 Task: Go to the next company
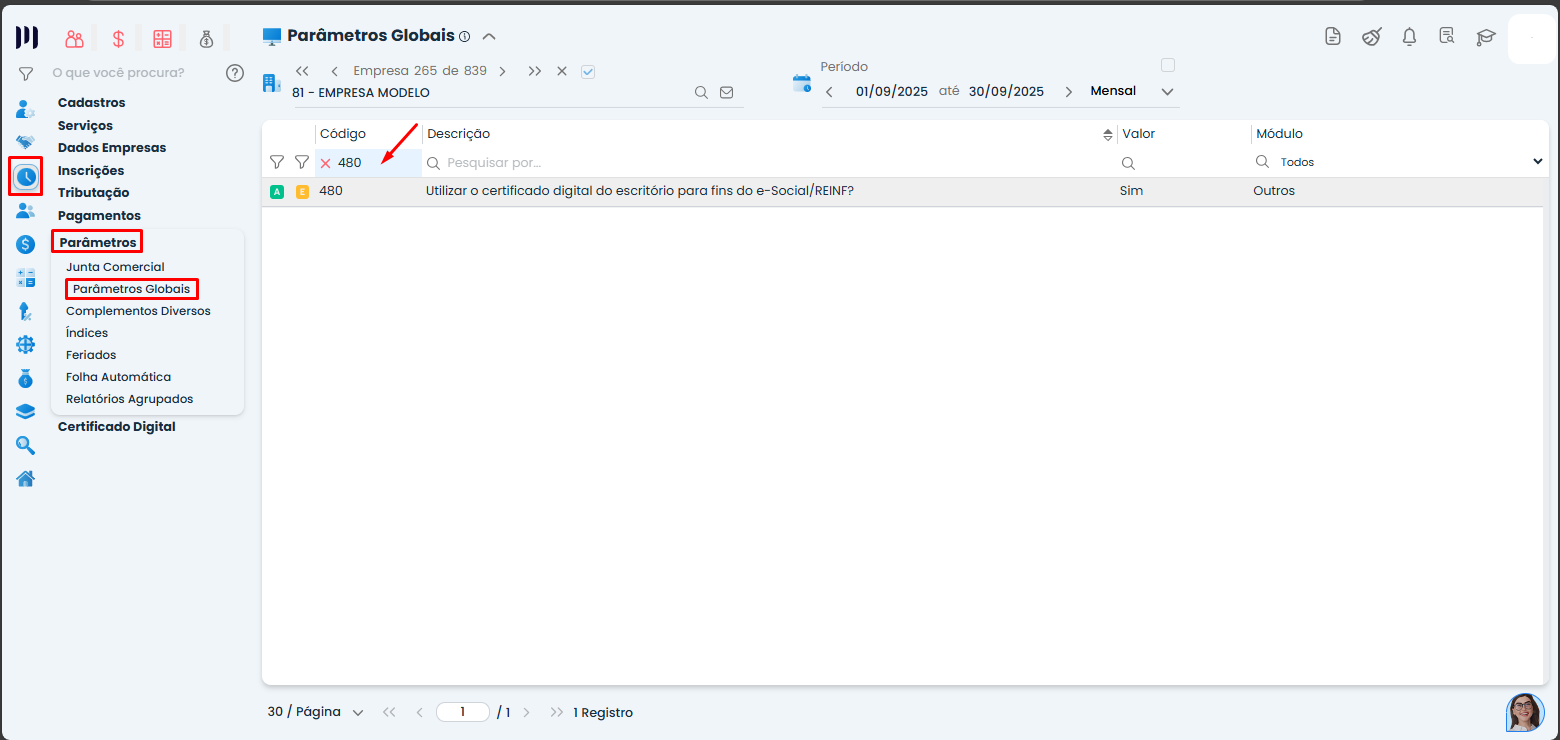click(502, 71)
